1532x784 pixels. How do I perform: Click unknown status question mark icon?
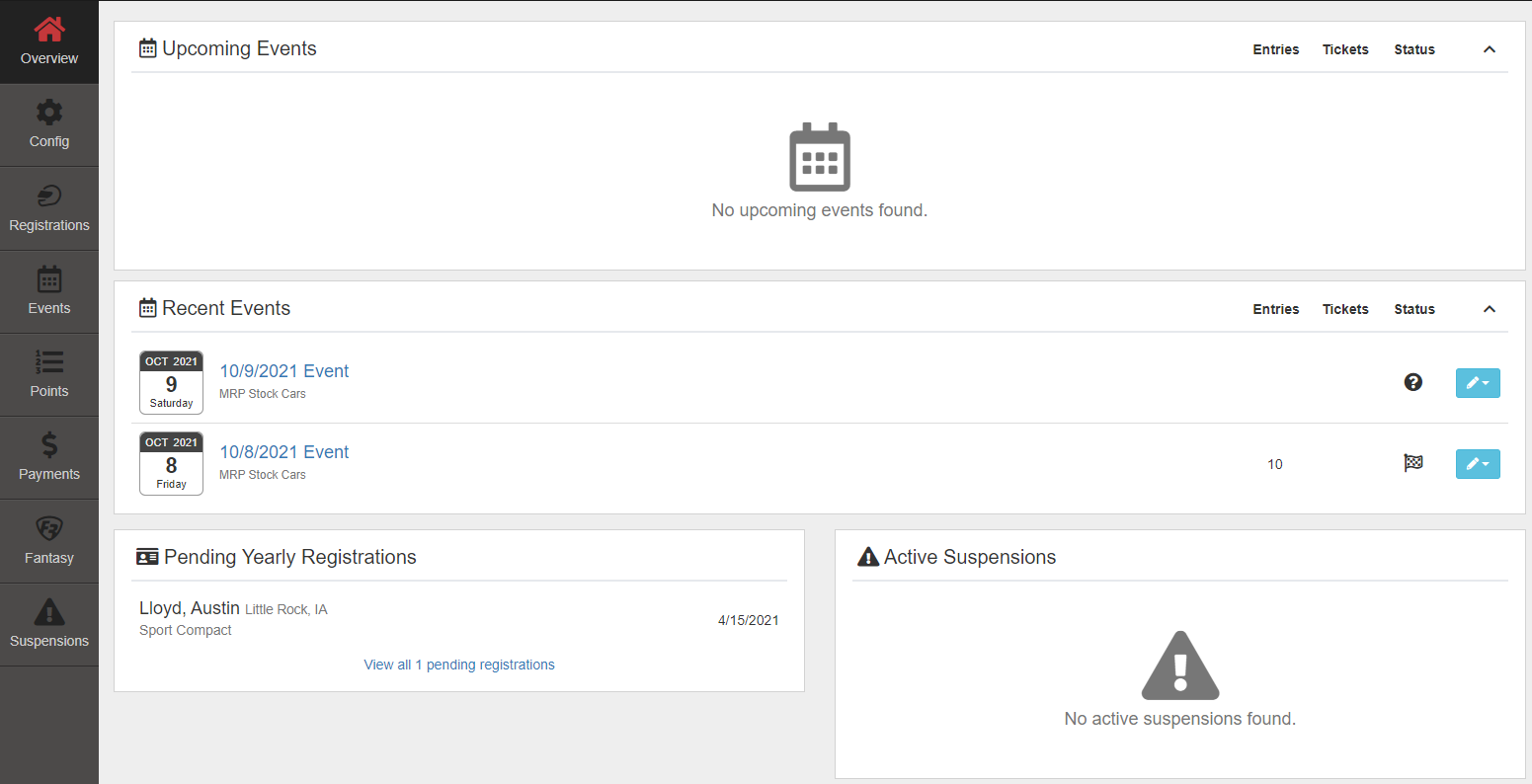[x=1412, y=382]
